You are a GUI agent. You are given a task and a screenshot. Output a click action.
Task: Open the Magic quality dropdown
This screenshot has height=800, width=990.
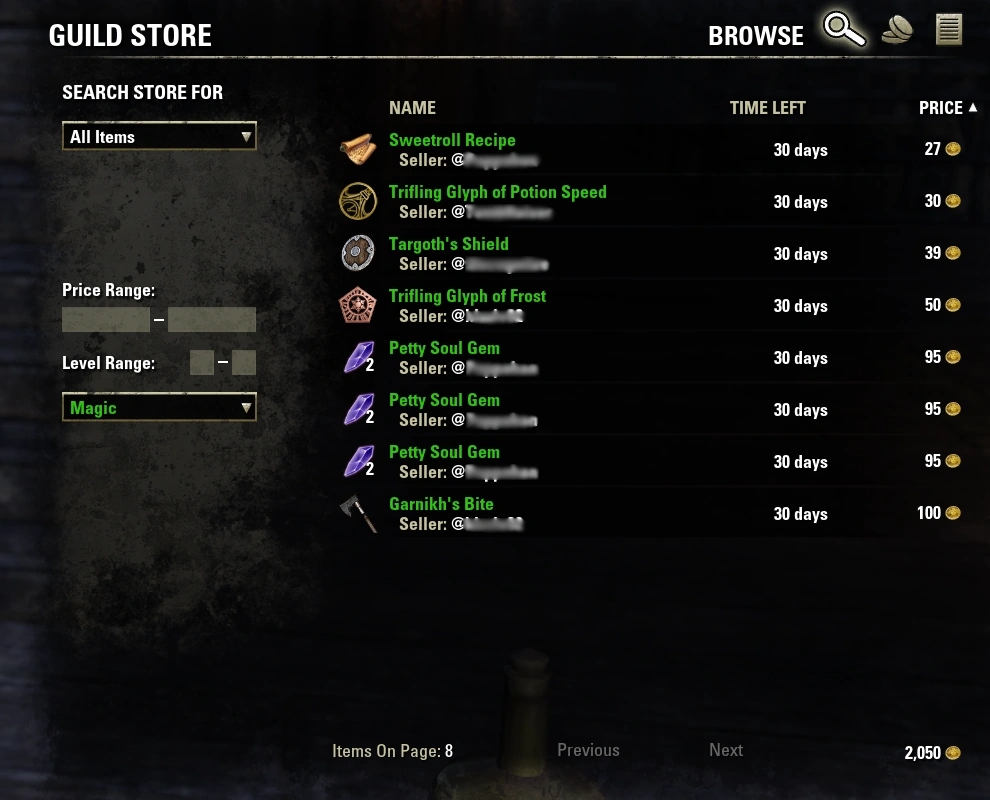click(159, 407)
